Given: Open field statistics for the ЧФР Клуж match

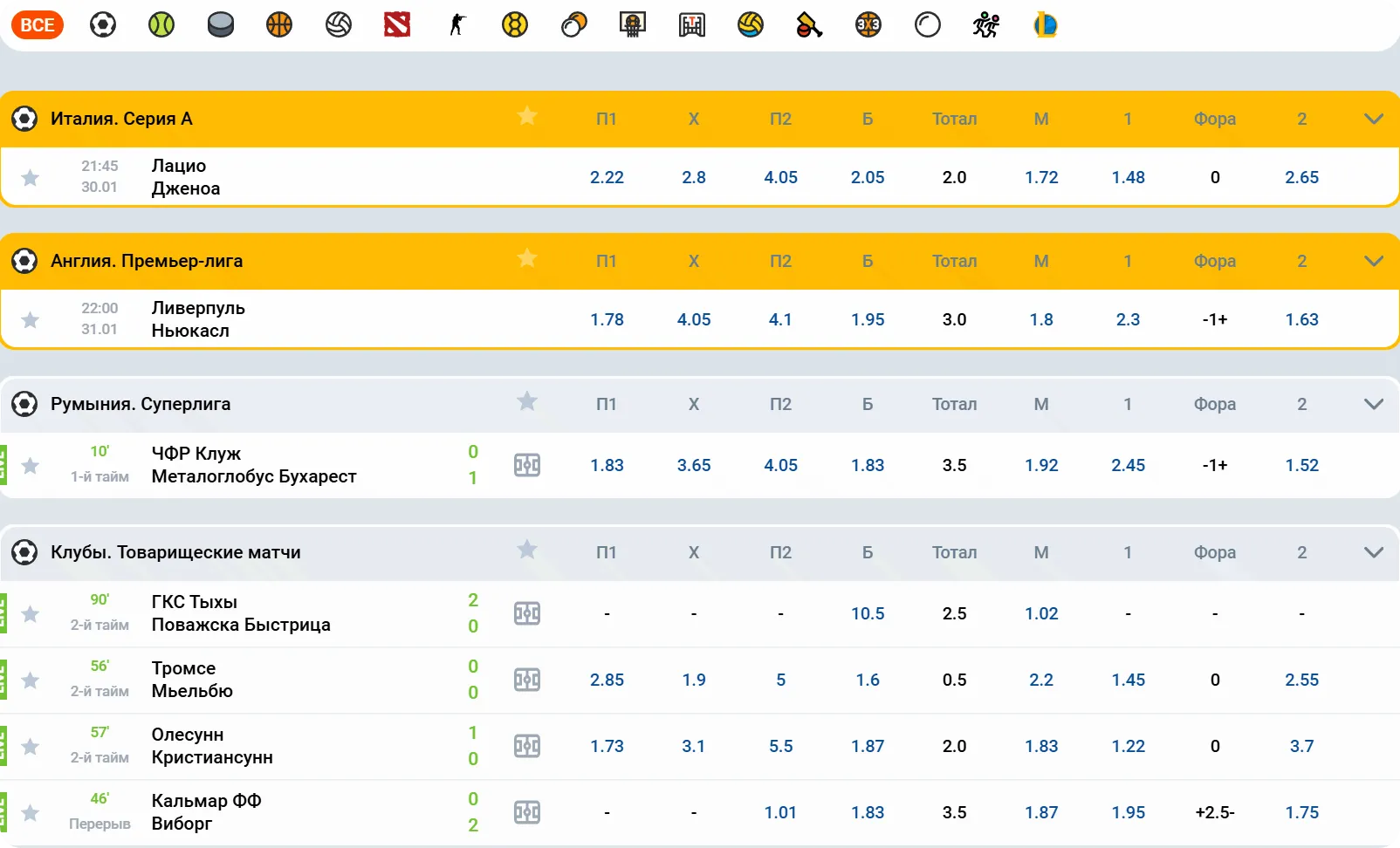Looking at the screenshot, I should click(x=528, y=466).
